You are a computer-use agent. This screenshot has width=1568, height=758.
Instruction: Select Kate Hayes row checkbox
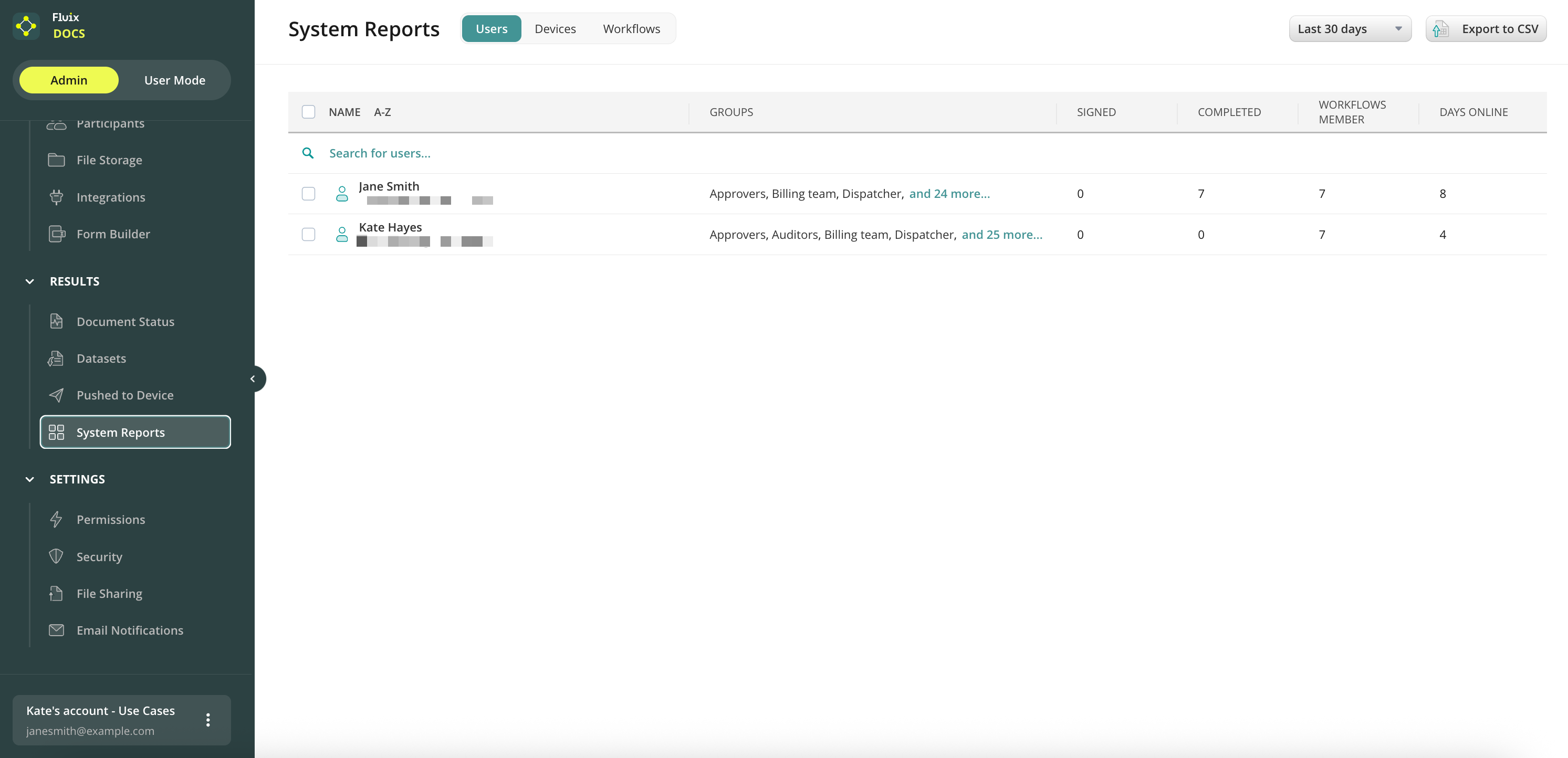(309, 234)
